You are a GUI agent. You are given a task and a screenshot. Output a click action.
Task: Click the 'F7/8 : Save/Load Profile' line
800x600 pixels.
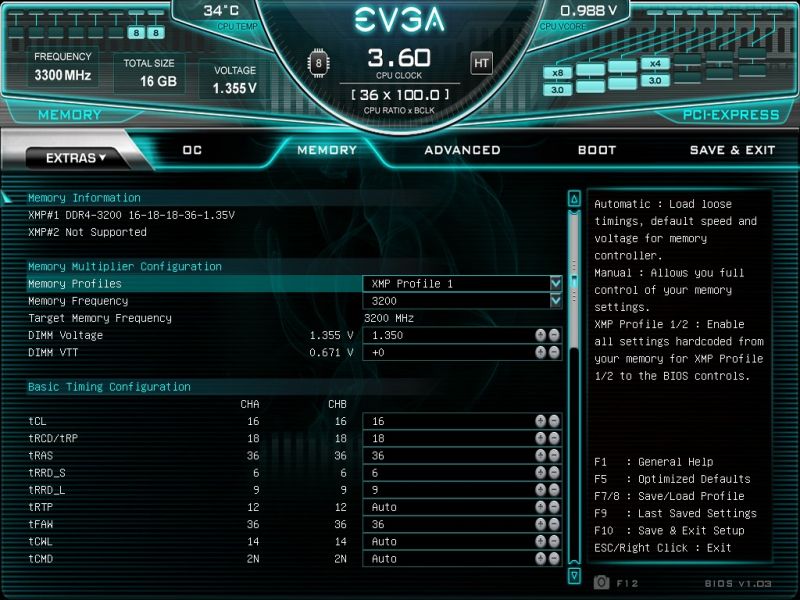point(669,496)
